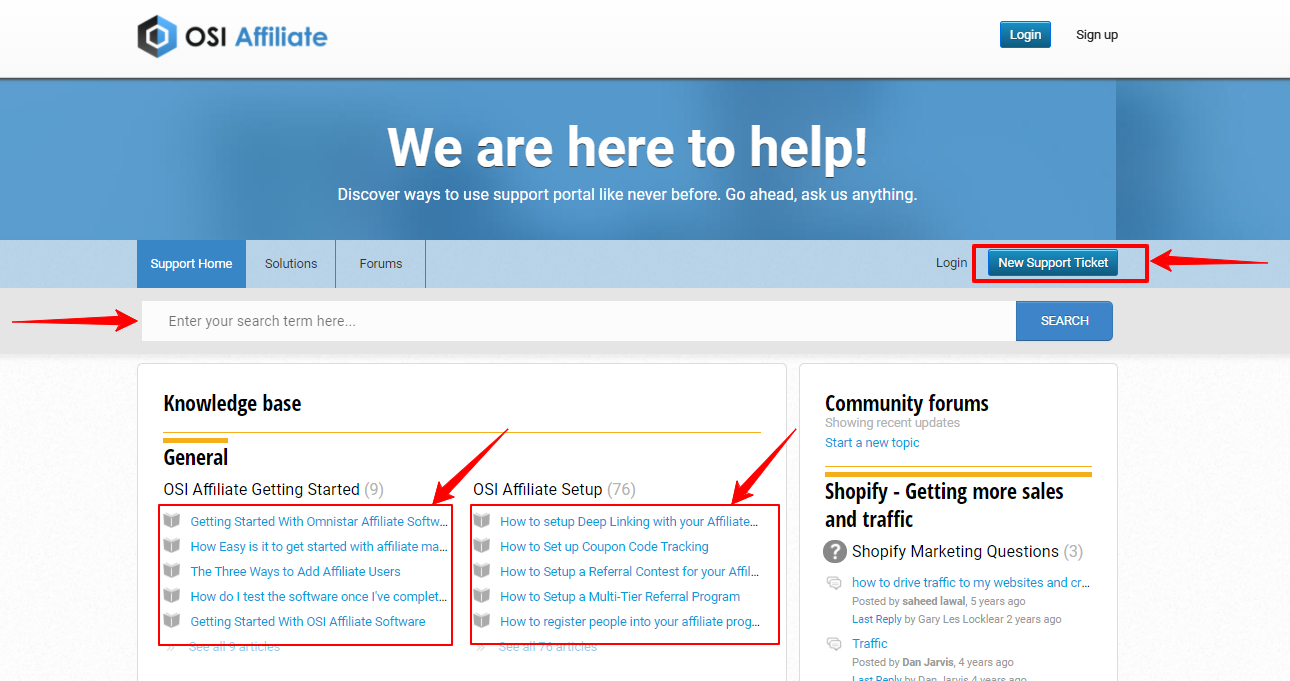Open OSI Affiliate Setup folder
The image size is (1290, 681).
point(538,489)
